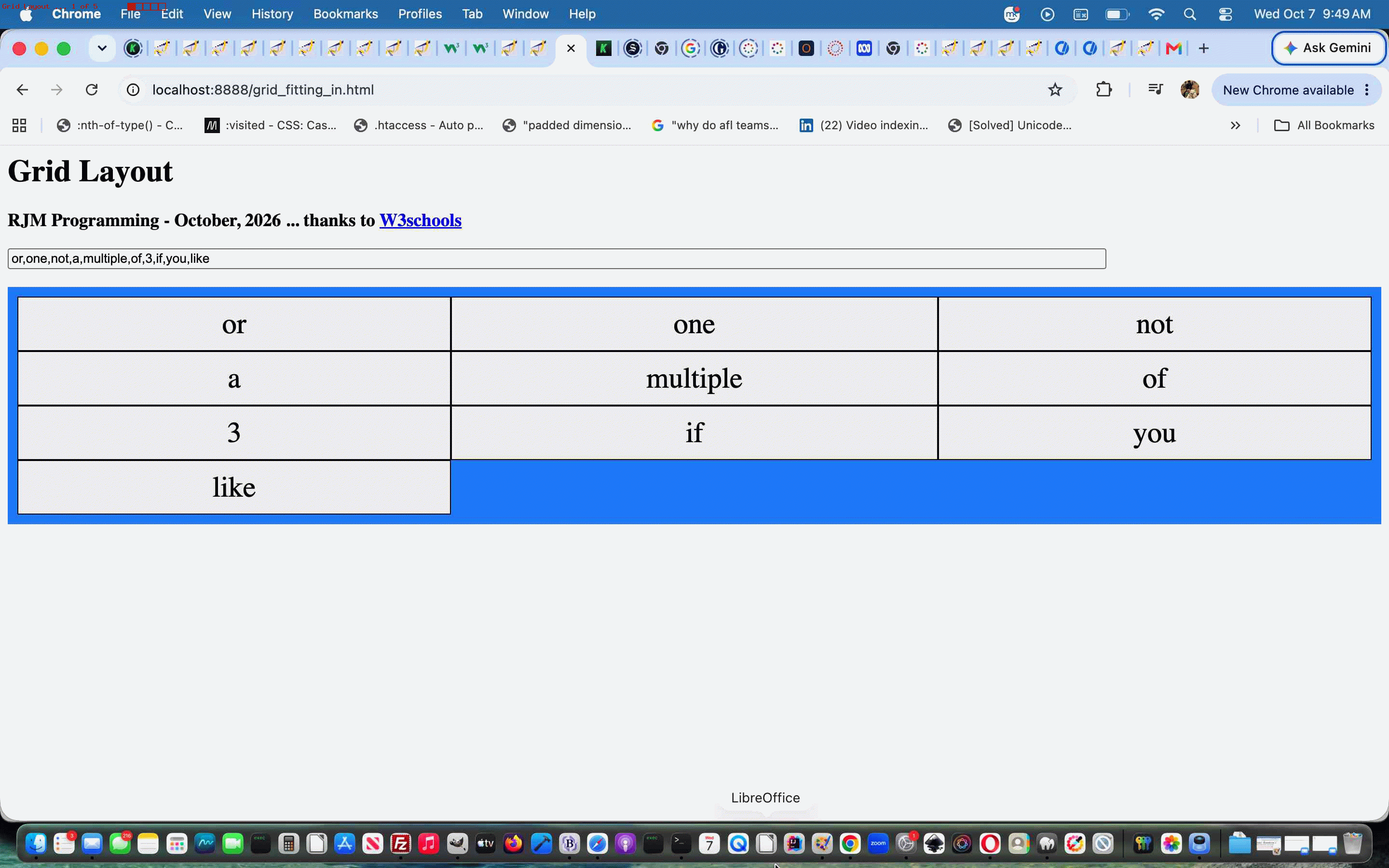Screen dimensions: 1389x868
Task: Open the media controls icon in toolbar
Action: pyautogui.click(x=1156, y=90)
